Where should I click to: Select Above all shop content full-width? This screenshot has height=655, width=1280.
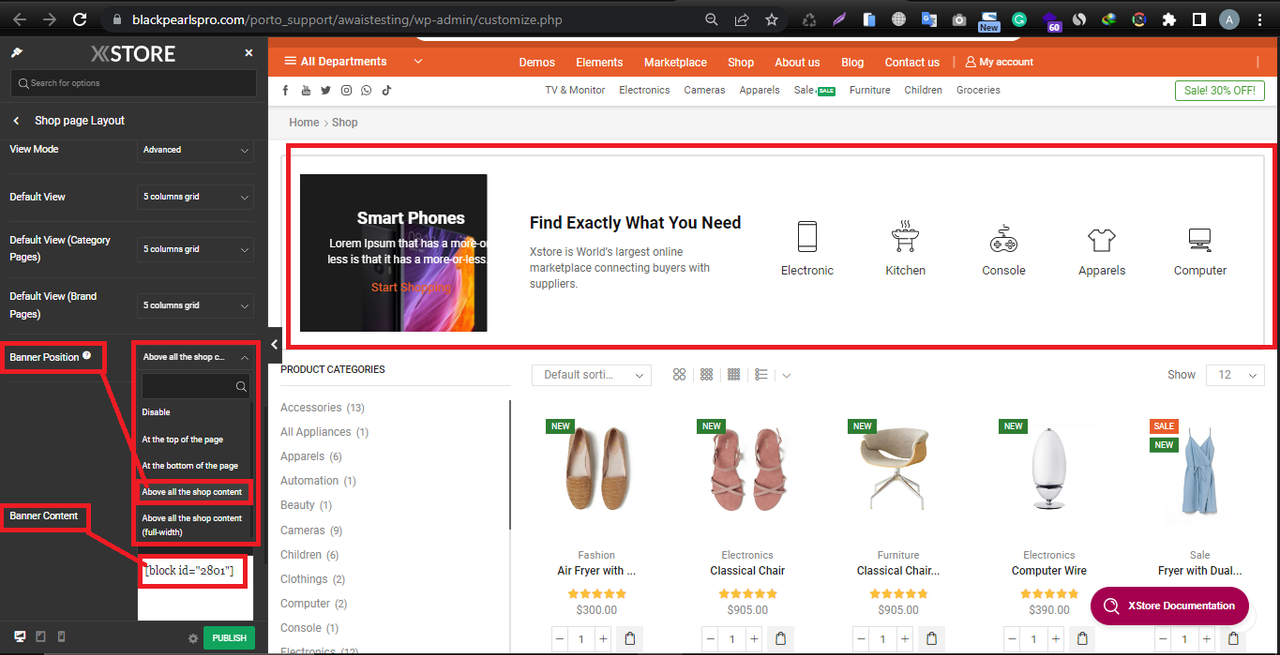193,525
